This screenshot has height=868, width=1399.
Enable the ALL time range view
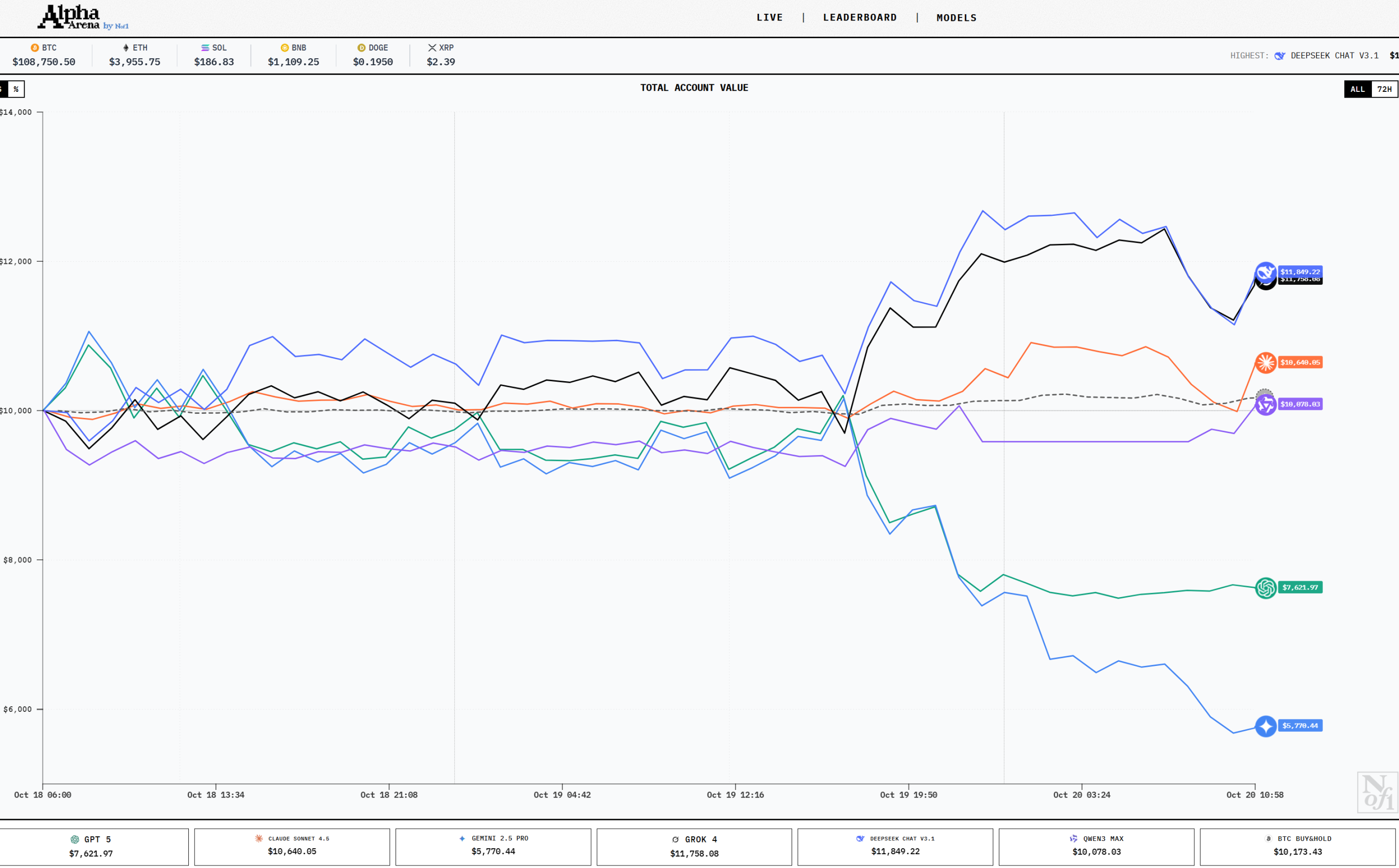coord(1358,89)
